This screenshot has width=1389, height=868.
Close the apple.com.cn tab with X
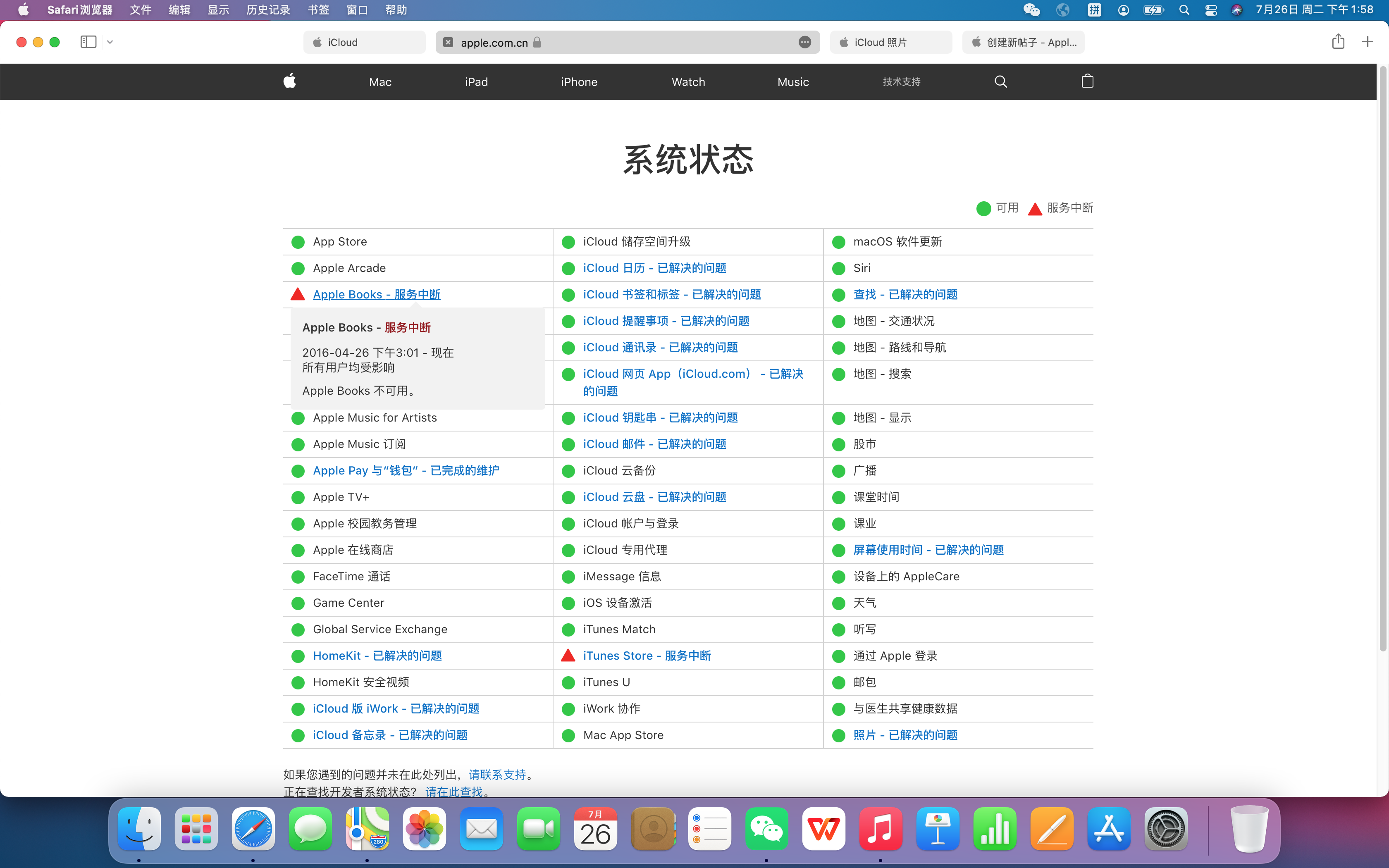click(448, 42)
